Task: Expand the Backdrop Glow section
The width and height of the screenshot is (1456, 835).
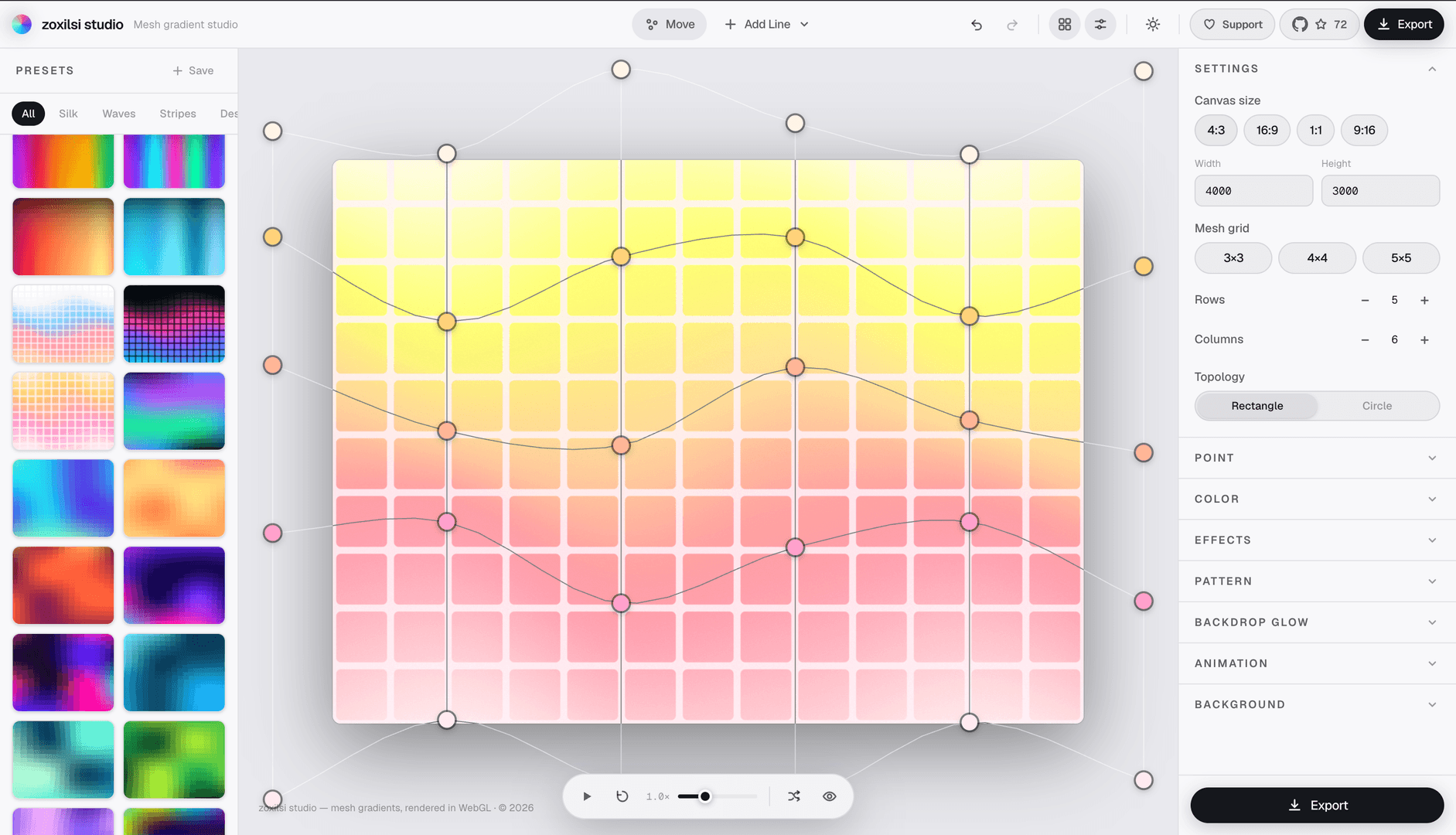Action: (x=1317, y=622)
